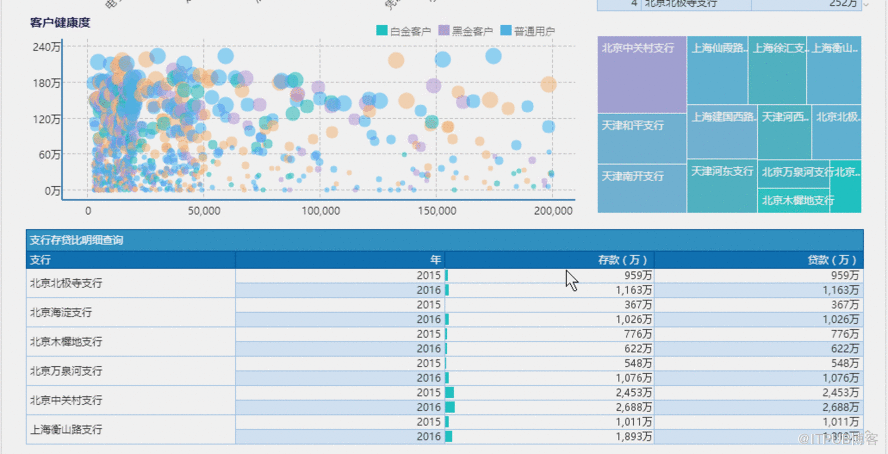Sort by the 支行 column header
This screenshot has width=888, height=454.
pyautogui.click(x=131, y=260)
